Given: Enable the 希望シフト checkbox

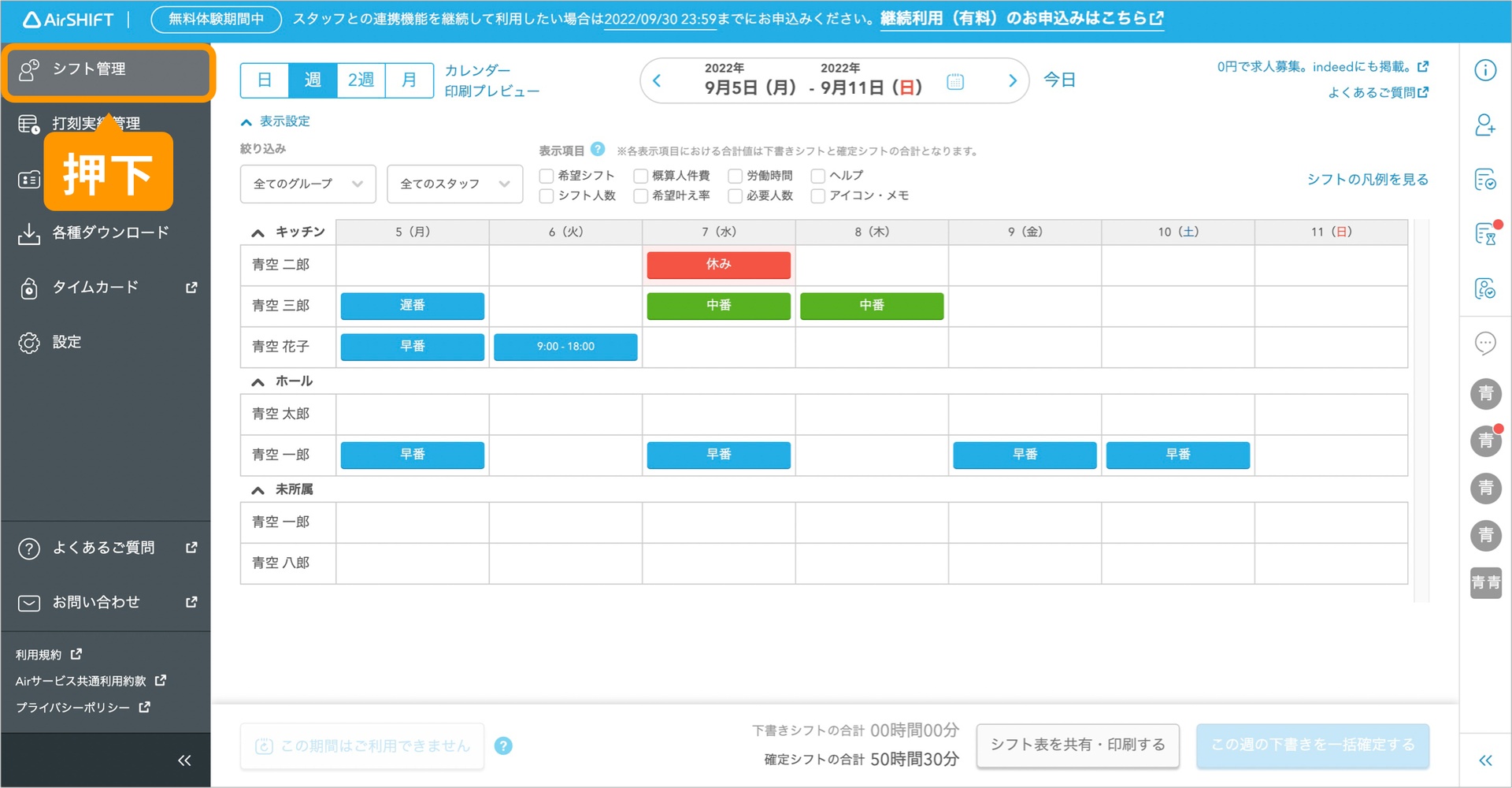Looking at the screenshot, I should click(546, 175).
